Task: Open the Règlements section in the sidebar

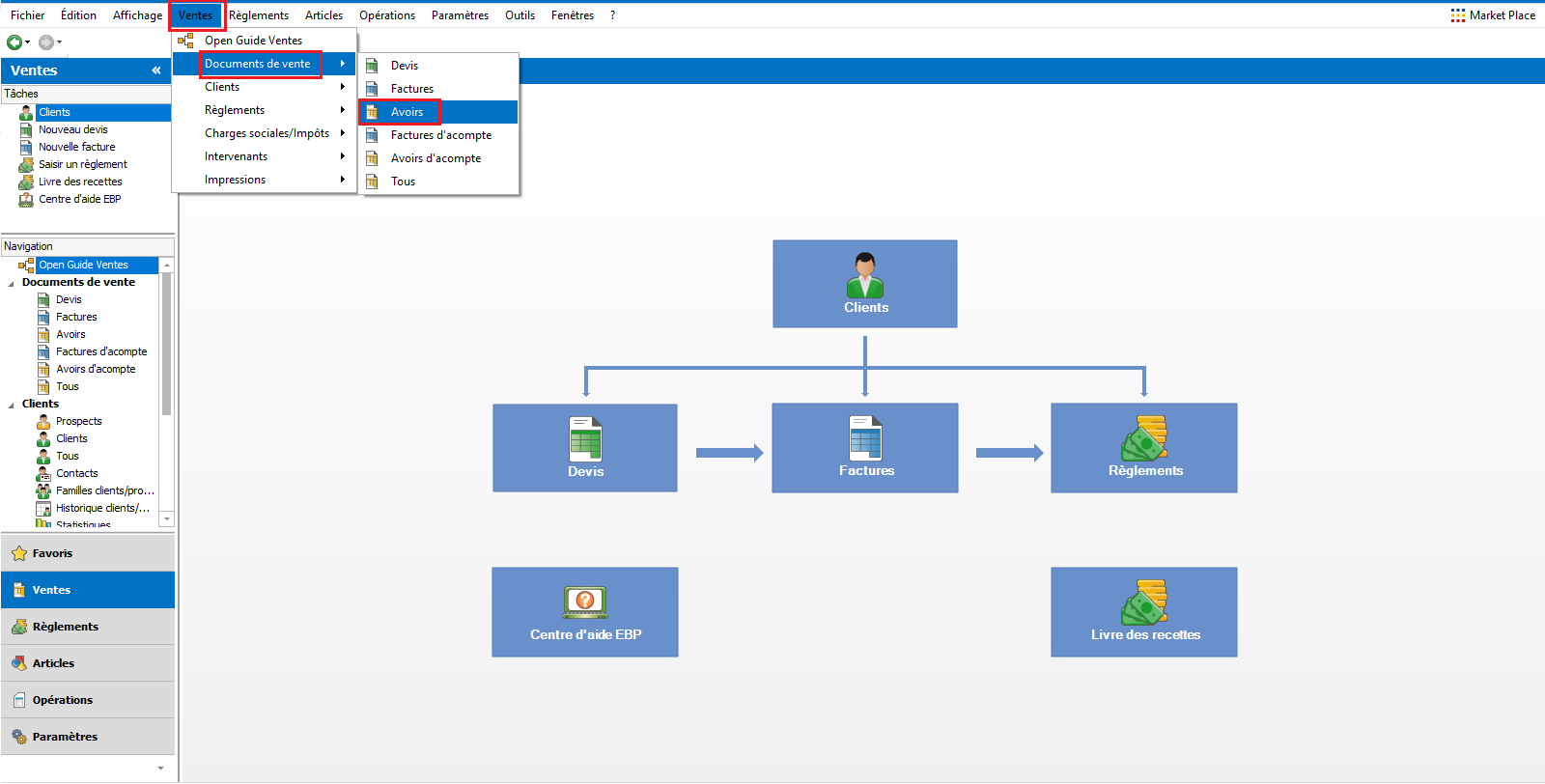Action: click(x=88, y=627)
